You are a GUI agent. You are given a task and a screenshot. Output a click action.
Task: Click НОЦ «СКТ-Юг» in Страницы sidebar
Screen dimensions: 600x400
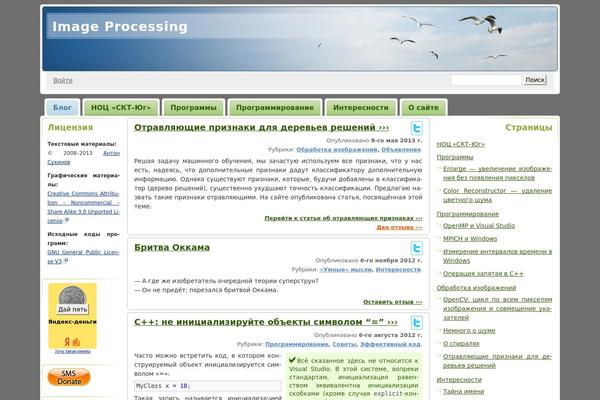pos(461,144)
